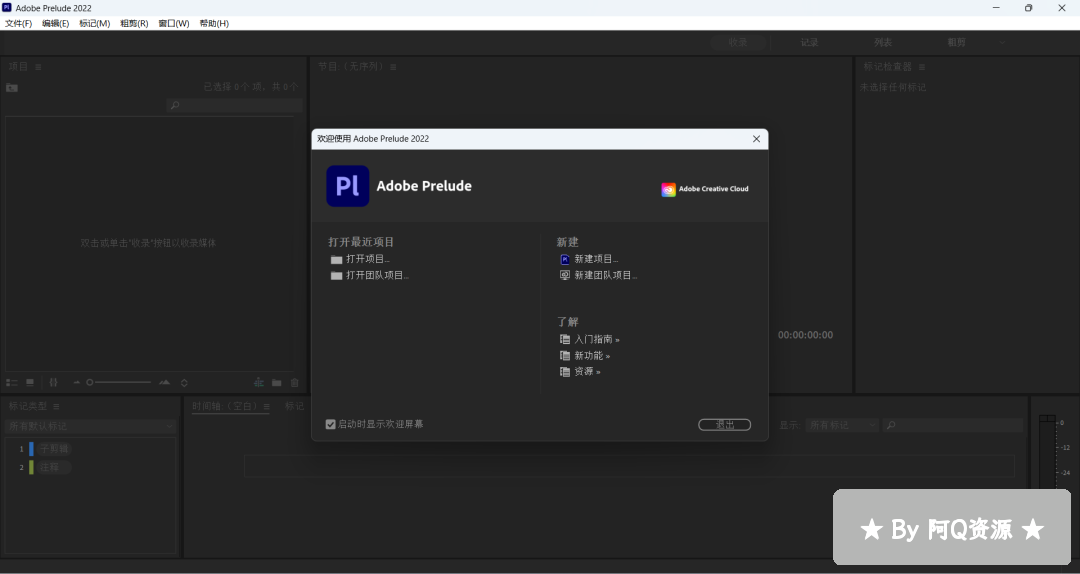Create a new project via 新建项目
Image resolution: width=1080 pixels, height=574 pixels.
pos(589,259)
